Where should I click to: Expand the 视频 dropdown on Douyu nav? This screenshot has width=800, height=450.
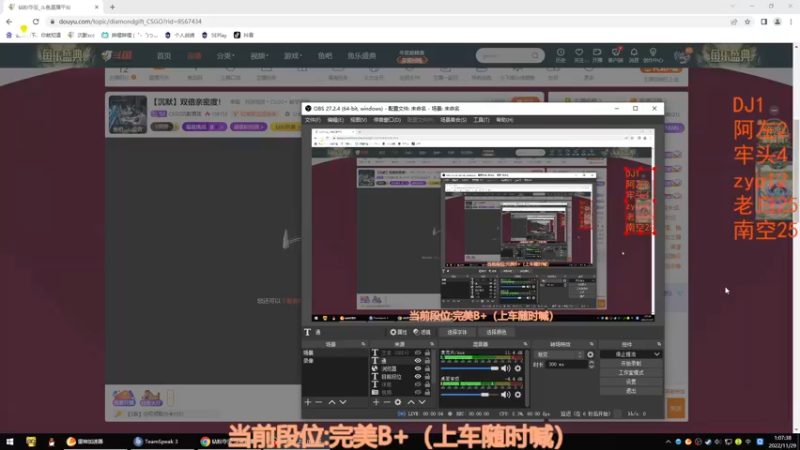click(259, 56)
